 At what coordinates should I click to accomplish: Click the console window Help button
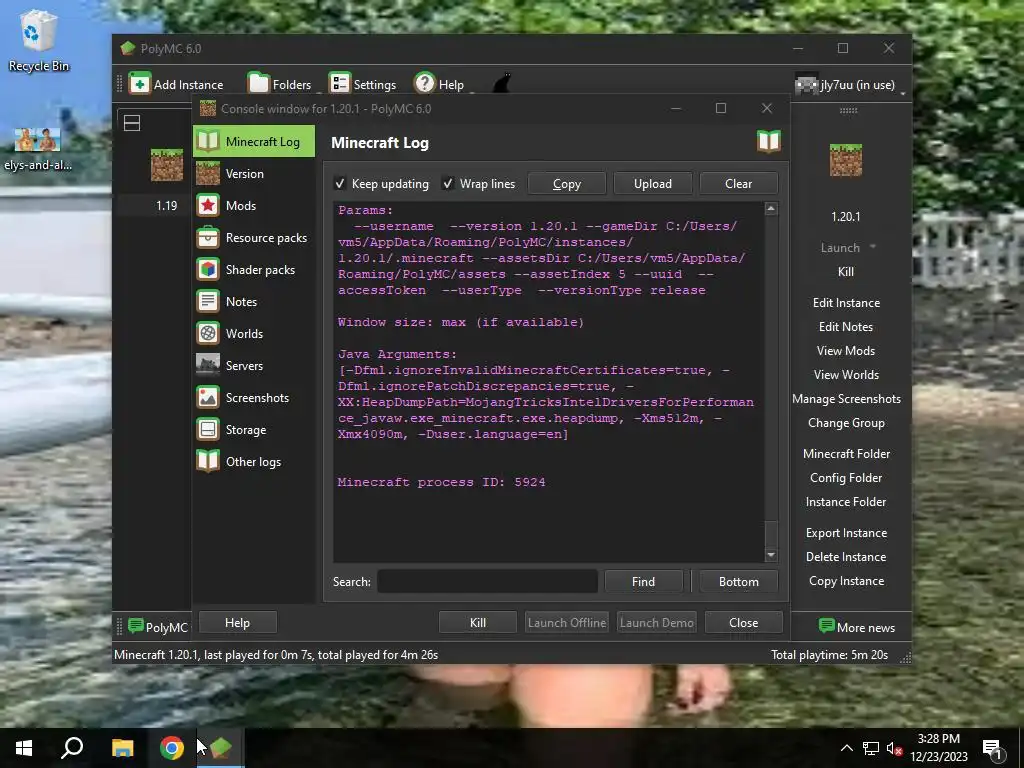point(237,623)
